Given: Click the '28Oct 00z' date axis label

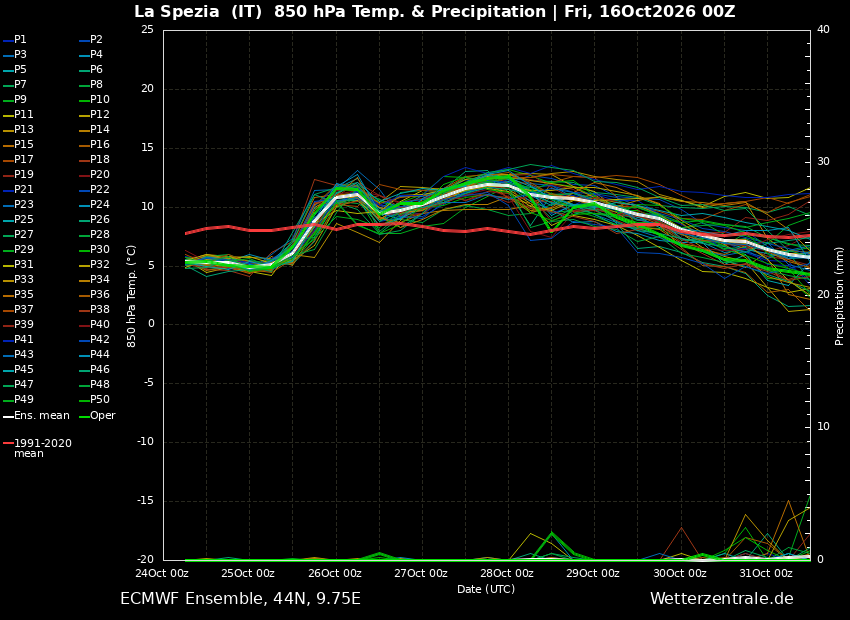Looking at the screenshot, I should click(507, 573).
